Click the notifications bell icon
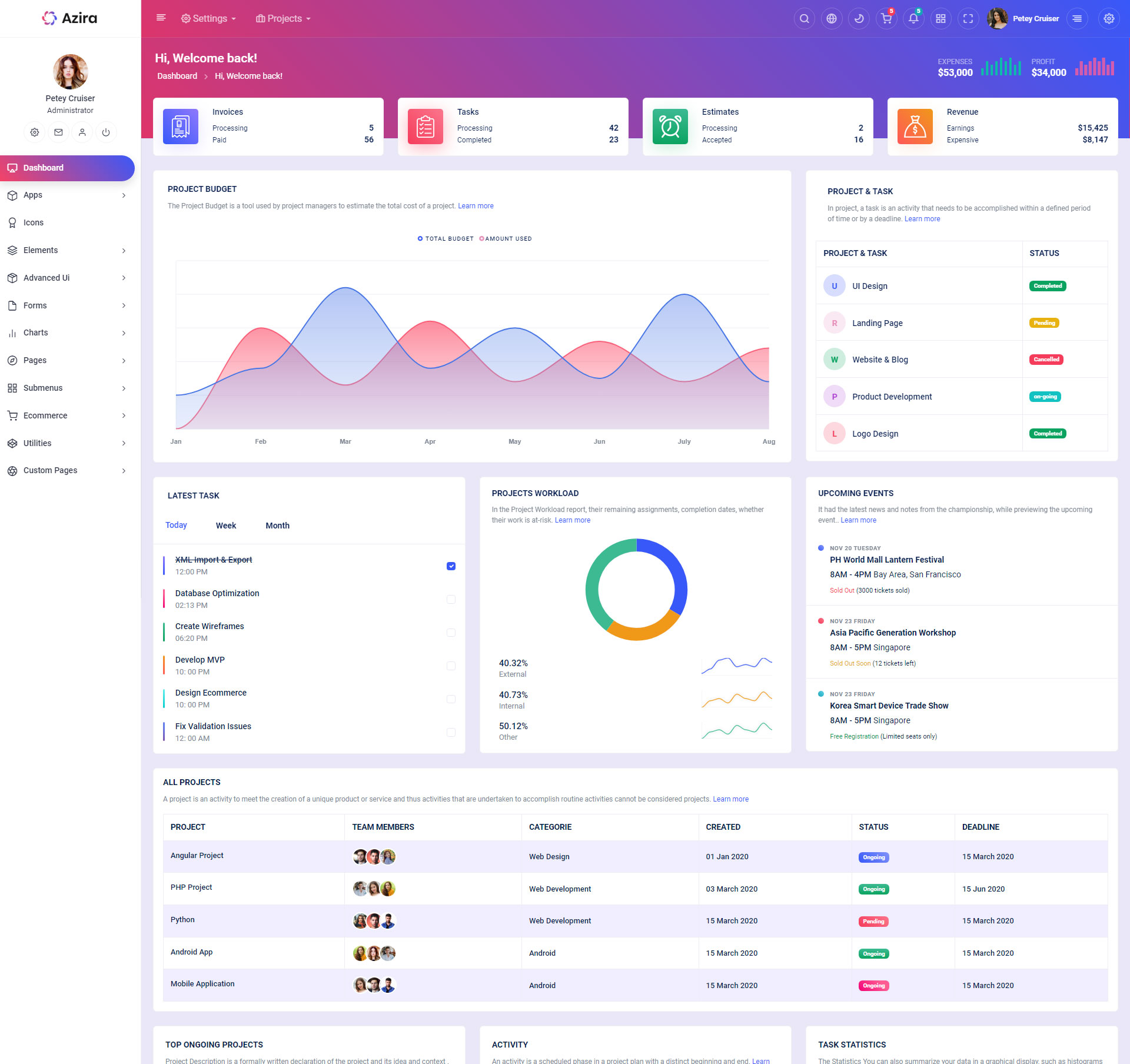The height and width of the screenshot is (1064, 1130). click(913, 19)
